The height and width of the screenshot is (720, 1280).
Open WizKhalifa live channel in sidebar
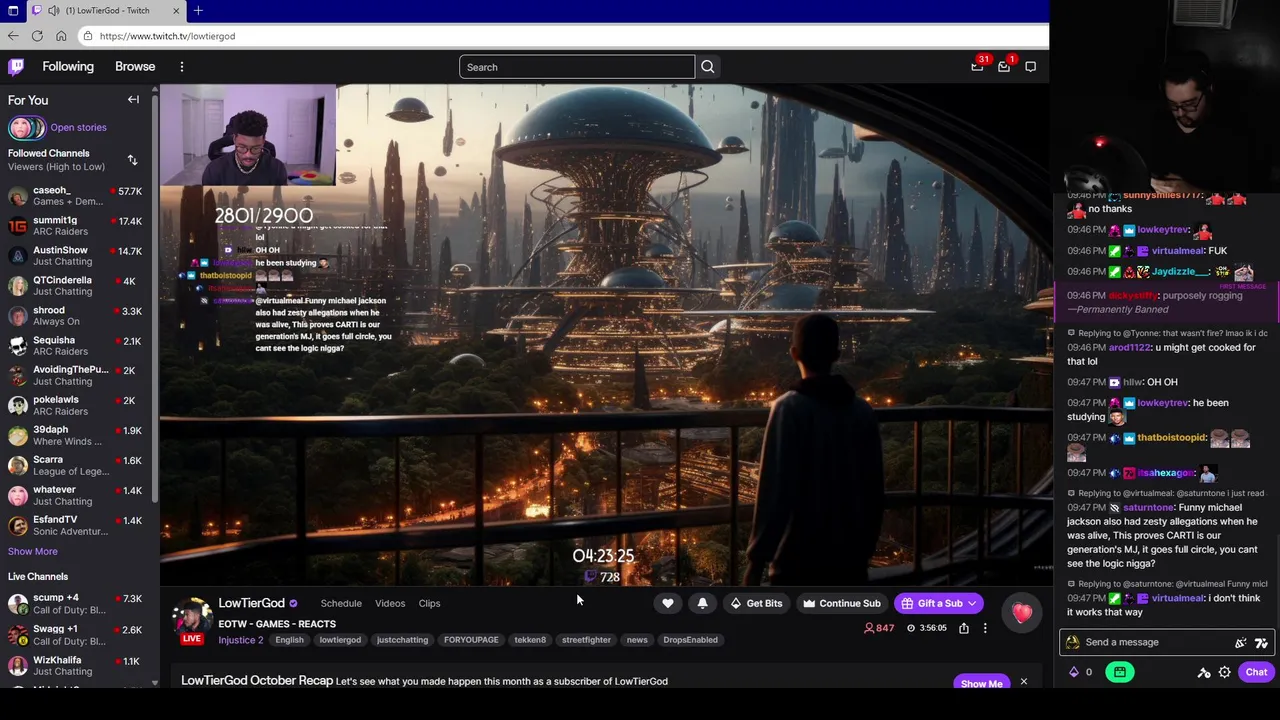(76, 665)
